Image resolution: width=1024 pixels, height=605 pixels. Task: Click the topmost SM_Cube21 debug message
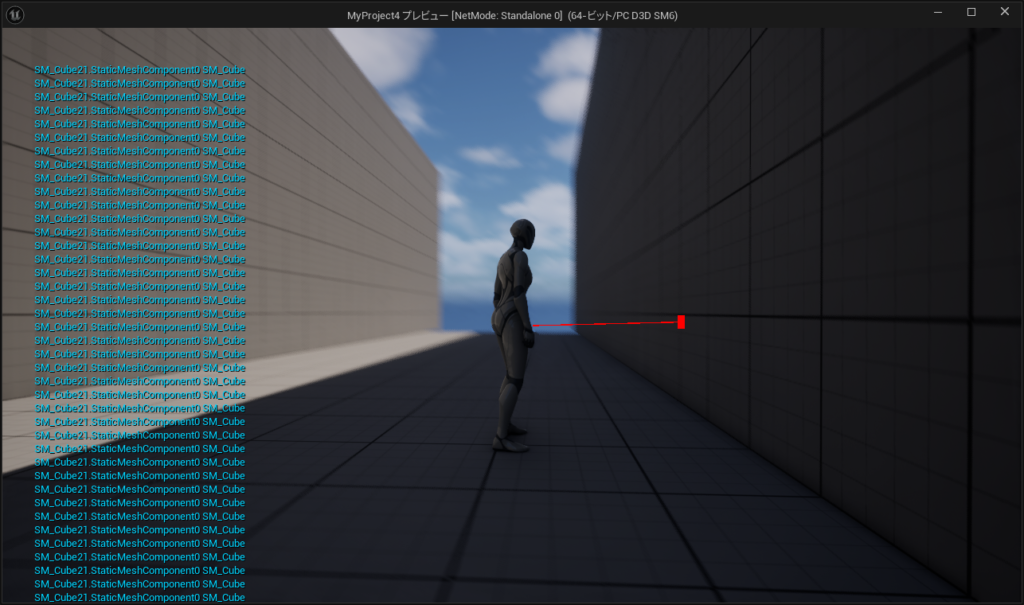pos(139,70)
